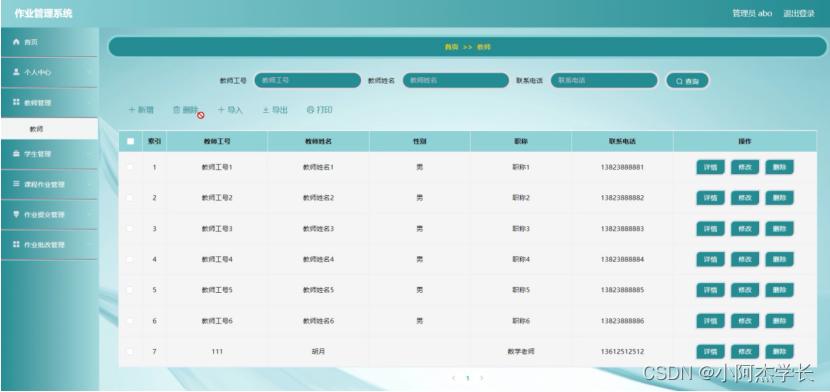Image resolution: width=830 pixels, height=392 pixels.
Task: Check the row 2 checkbox (教师工号2)
Action: [130, 198]
